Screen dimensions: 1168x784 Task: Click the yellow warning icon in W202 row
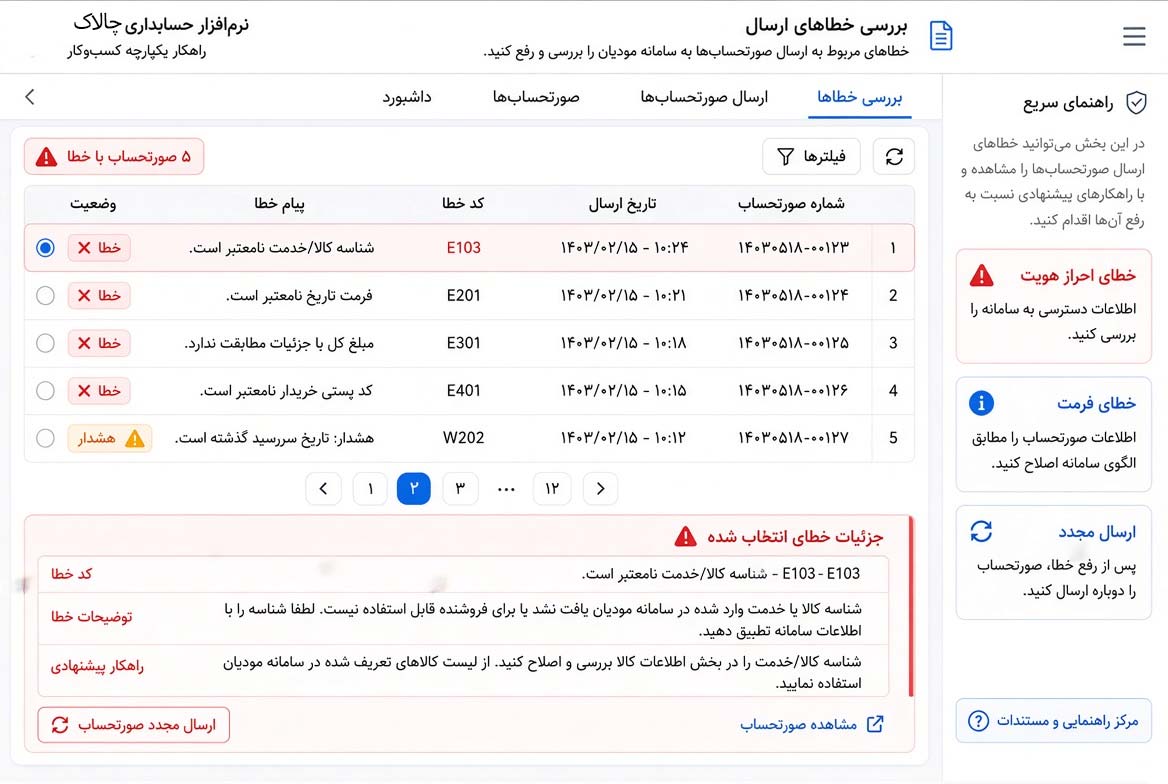pyautogui.click(x=135, y=438)
